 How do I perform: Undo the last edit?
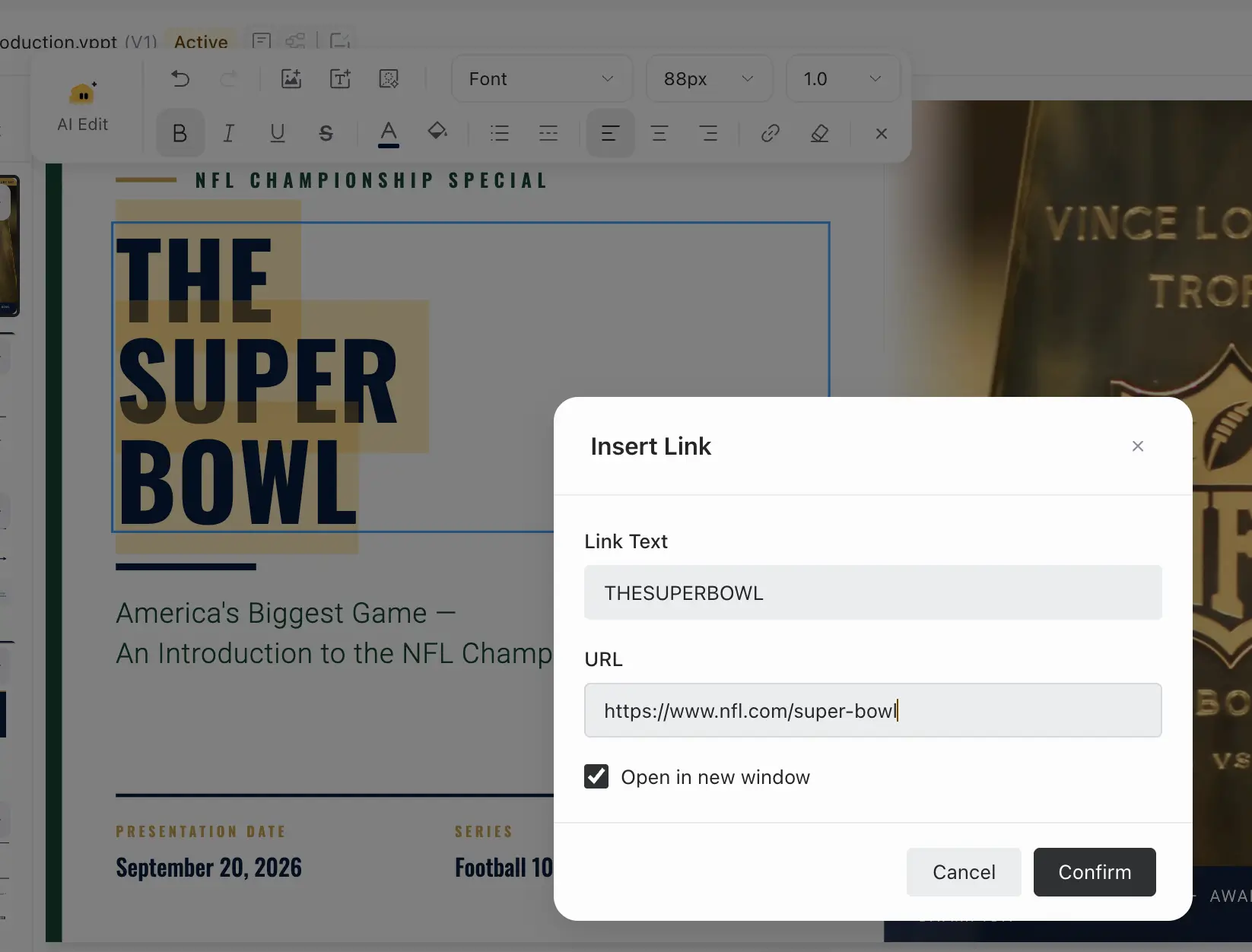click(x=180, y=78)
